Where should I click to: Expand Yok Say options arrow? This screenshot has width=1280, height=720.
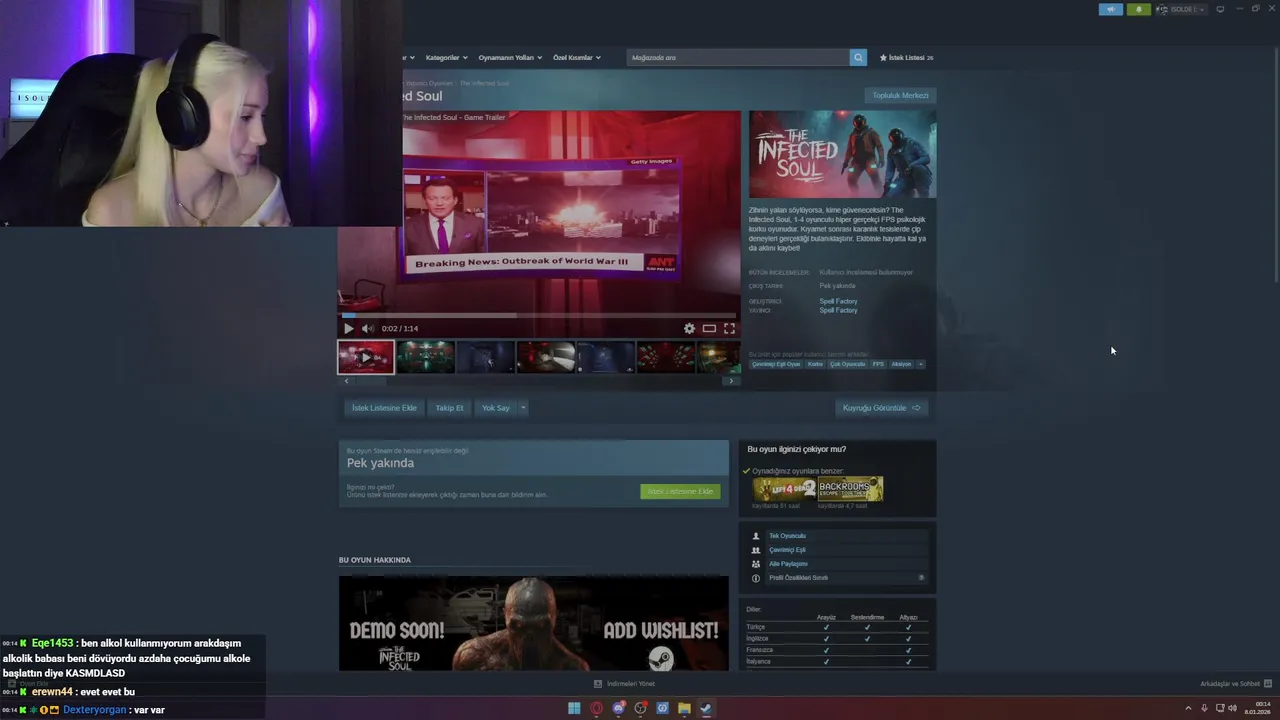pos(522,408)
